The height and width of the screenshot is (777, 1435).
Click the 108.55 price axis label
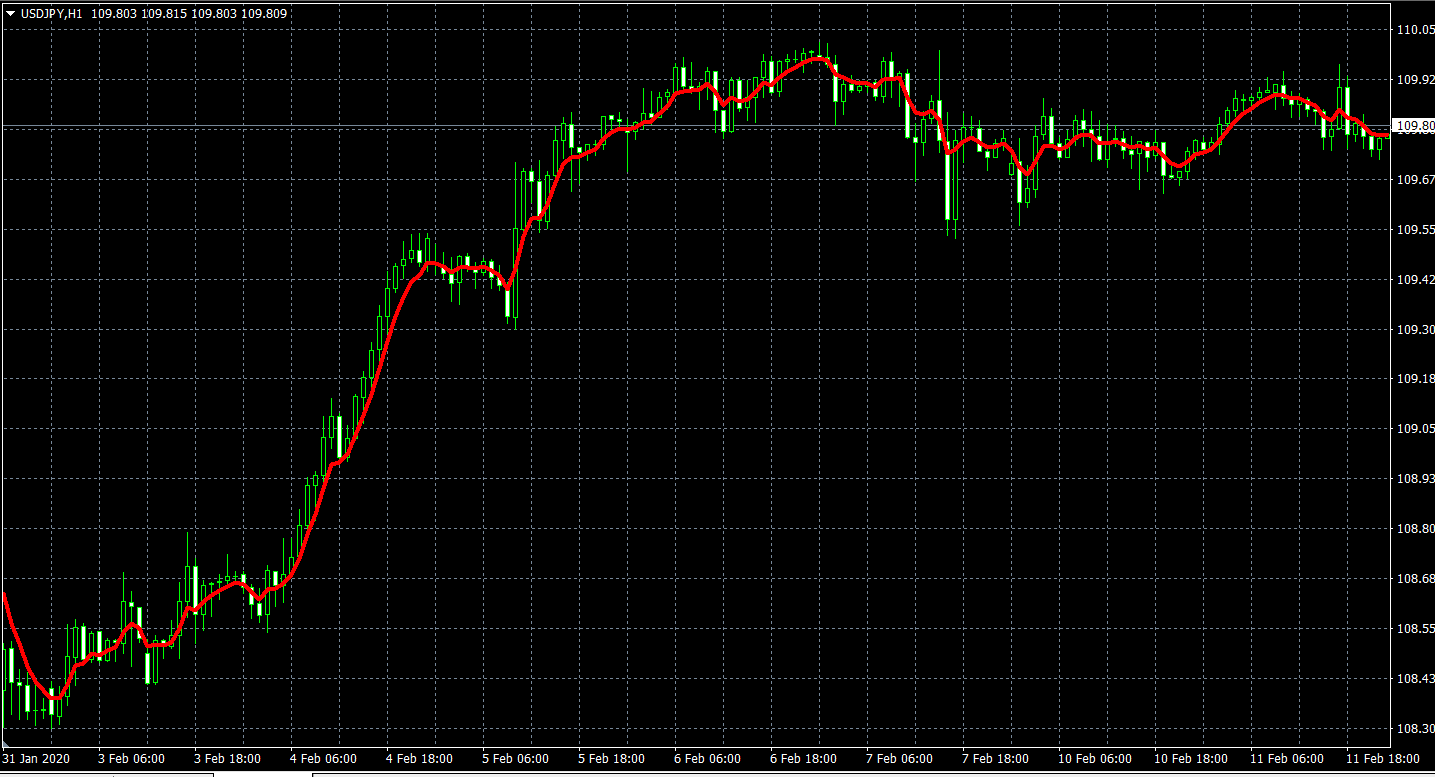tap(1414, 629)
